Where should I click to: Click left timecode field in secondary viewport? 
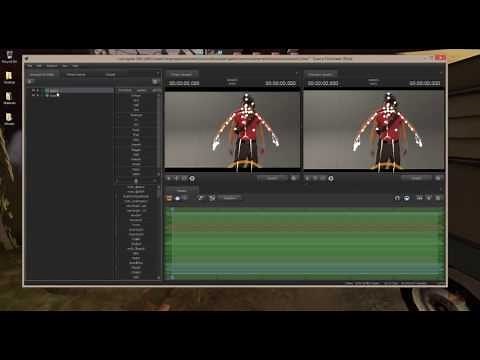[323, 83]
